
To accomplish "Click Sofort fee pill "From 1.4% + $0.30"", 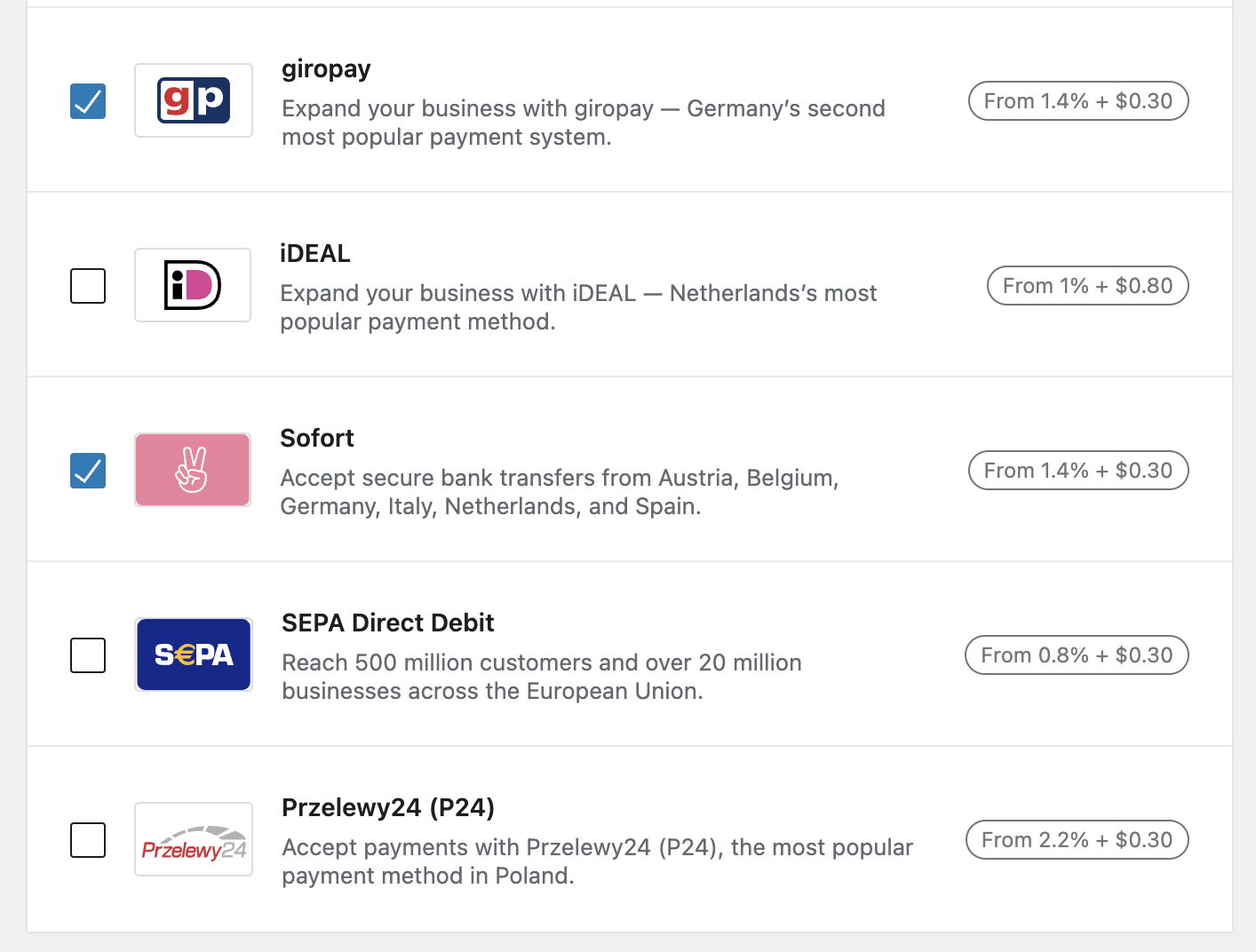I will click(1077, 471).
